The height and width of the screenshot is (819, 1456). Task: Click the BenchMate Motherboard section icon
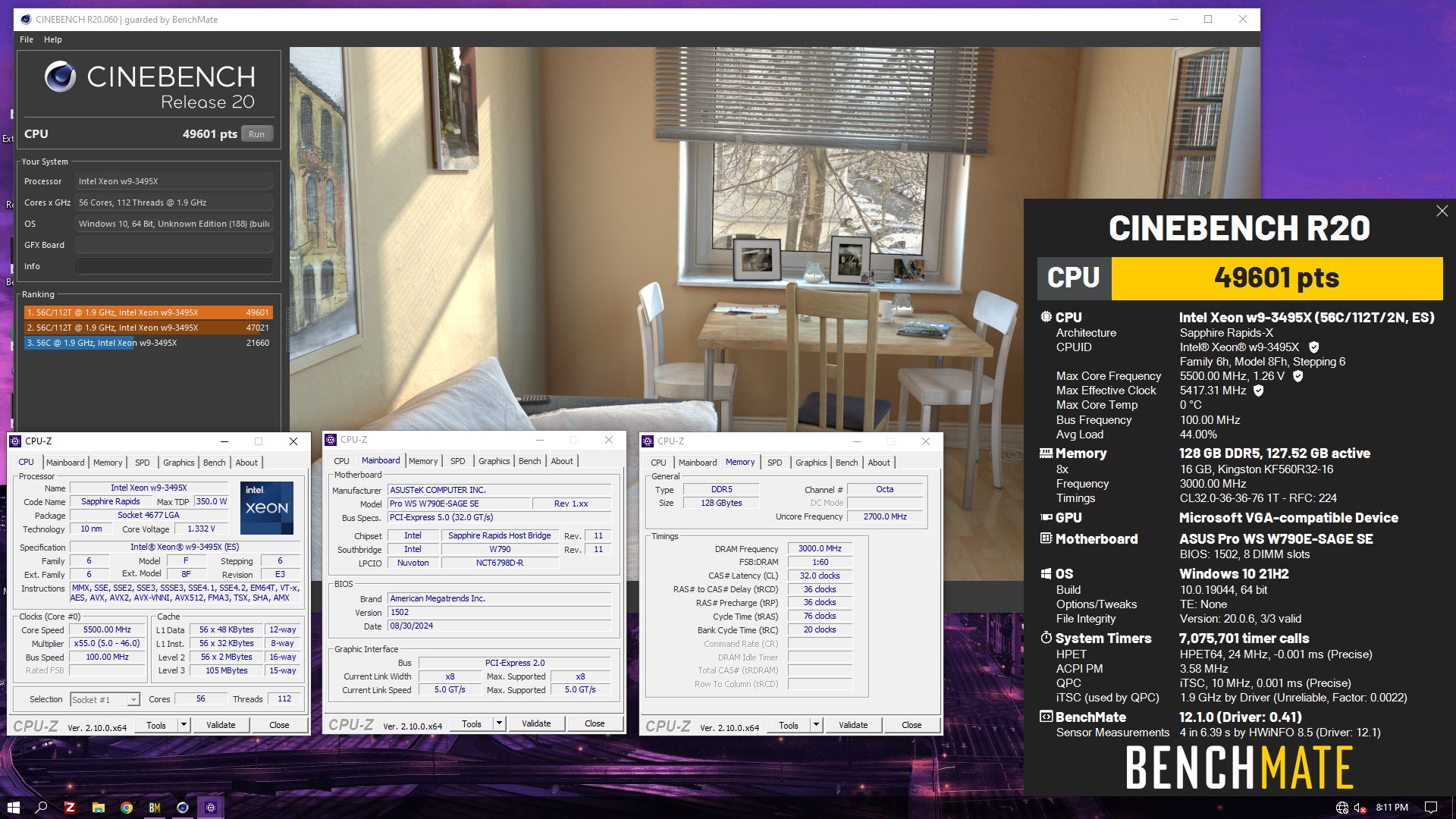1046,538
